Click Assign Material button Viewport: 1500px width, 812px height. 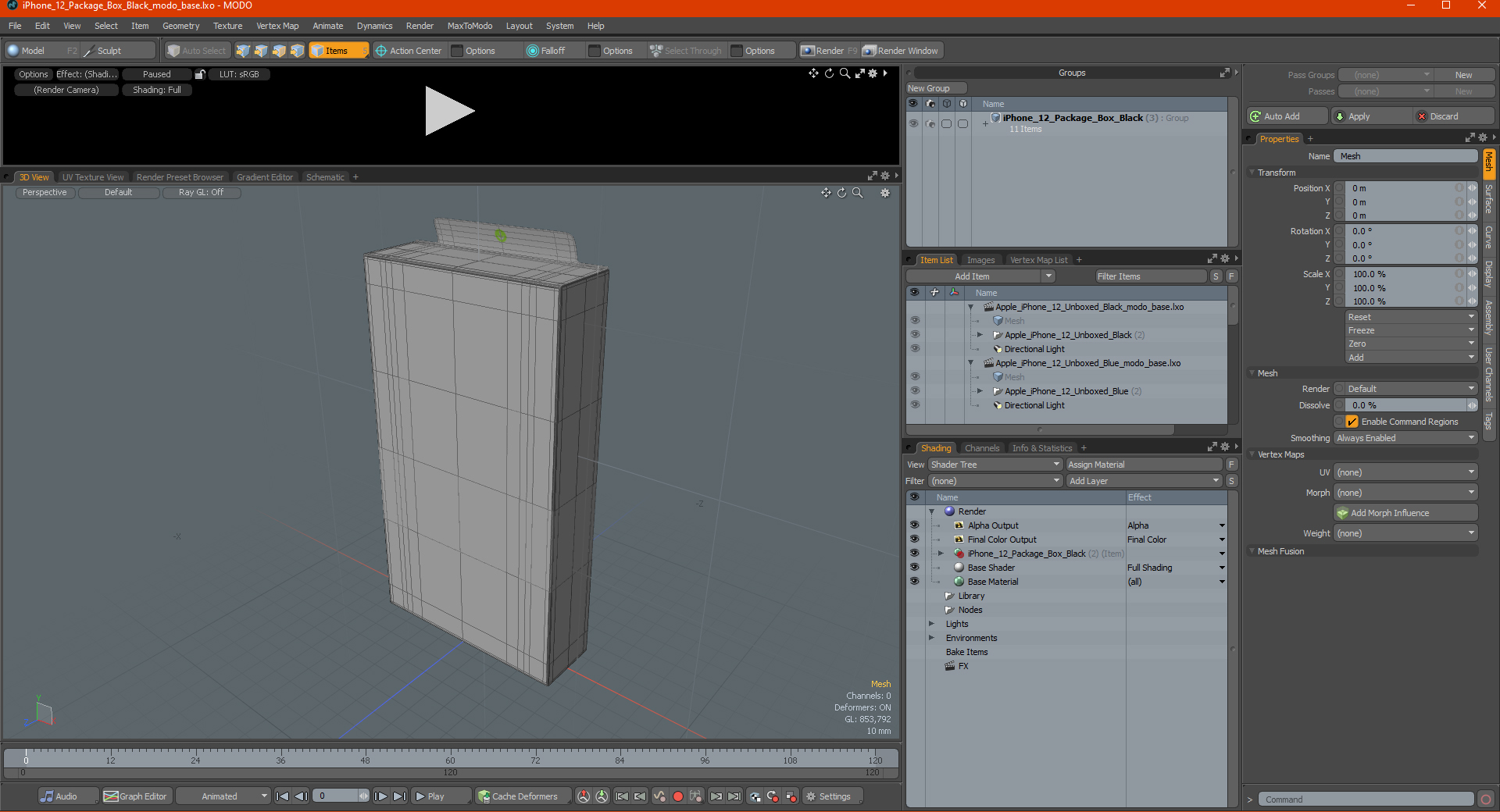(1144, 465)
